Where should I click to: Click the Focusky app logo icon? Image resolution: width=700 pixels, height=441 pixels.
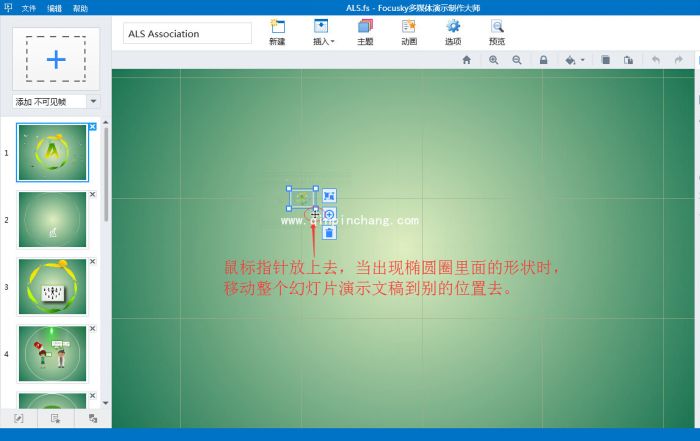click(8, 8)
